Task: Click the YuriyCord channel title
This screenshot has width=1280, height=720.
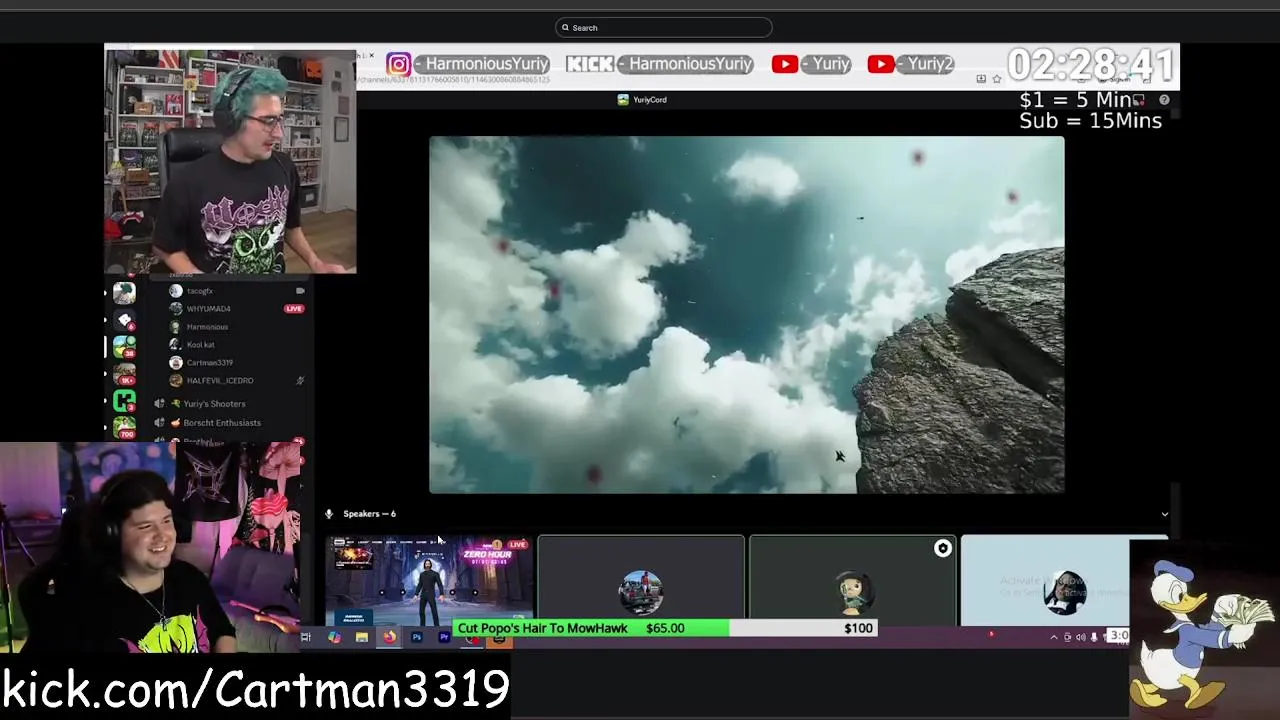Action: tap(642, 100)
